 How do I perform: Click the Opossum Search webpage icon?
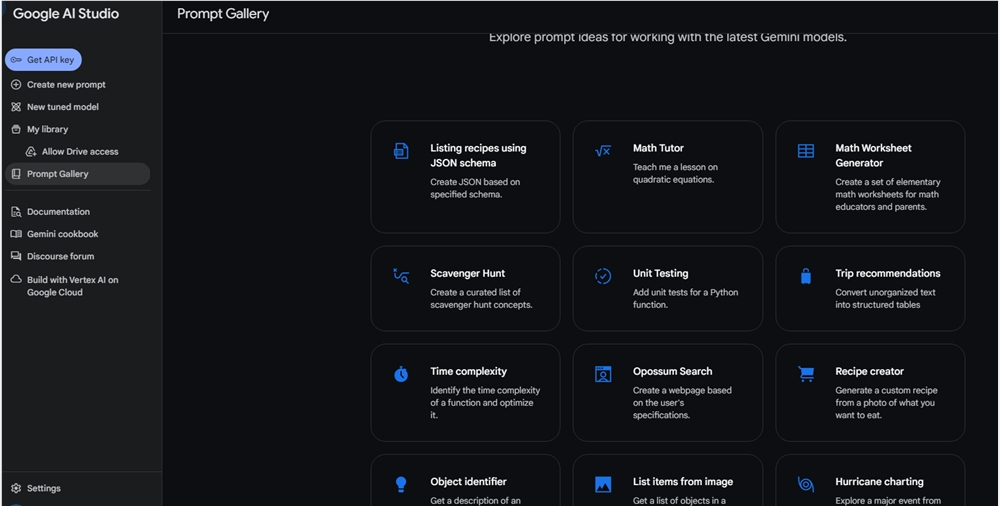(x=603, y=374)
